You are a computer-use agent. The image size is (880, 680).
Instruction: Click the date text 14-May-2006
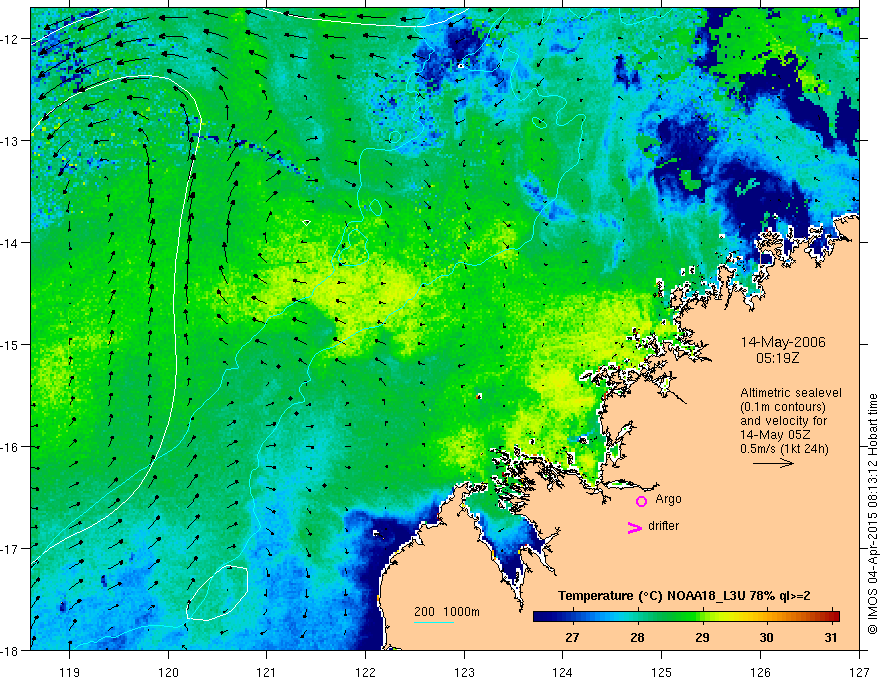(783, 342)
